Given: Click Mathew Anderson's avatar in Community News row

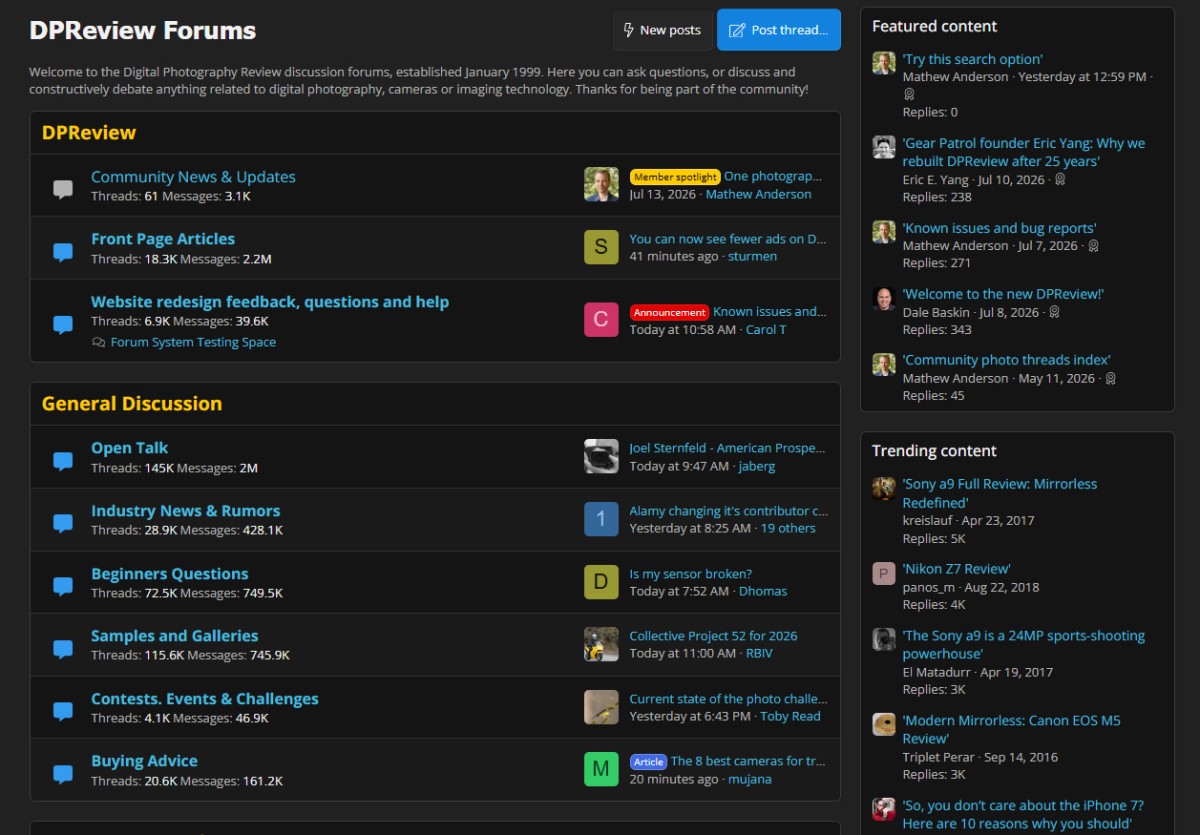Looking at the screenshot, I should coord(601,185).
